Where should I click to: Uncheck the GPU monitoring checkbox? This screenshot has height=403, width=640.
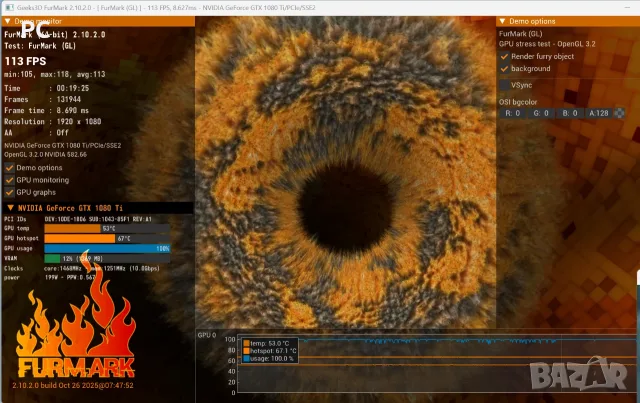pos(9,180)
